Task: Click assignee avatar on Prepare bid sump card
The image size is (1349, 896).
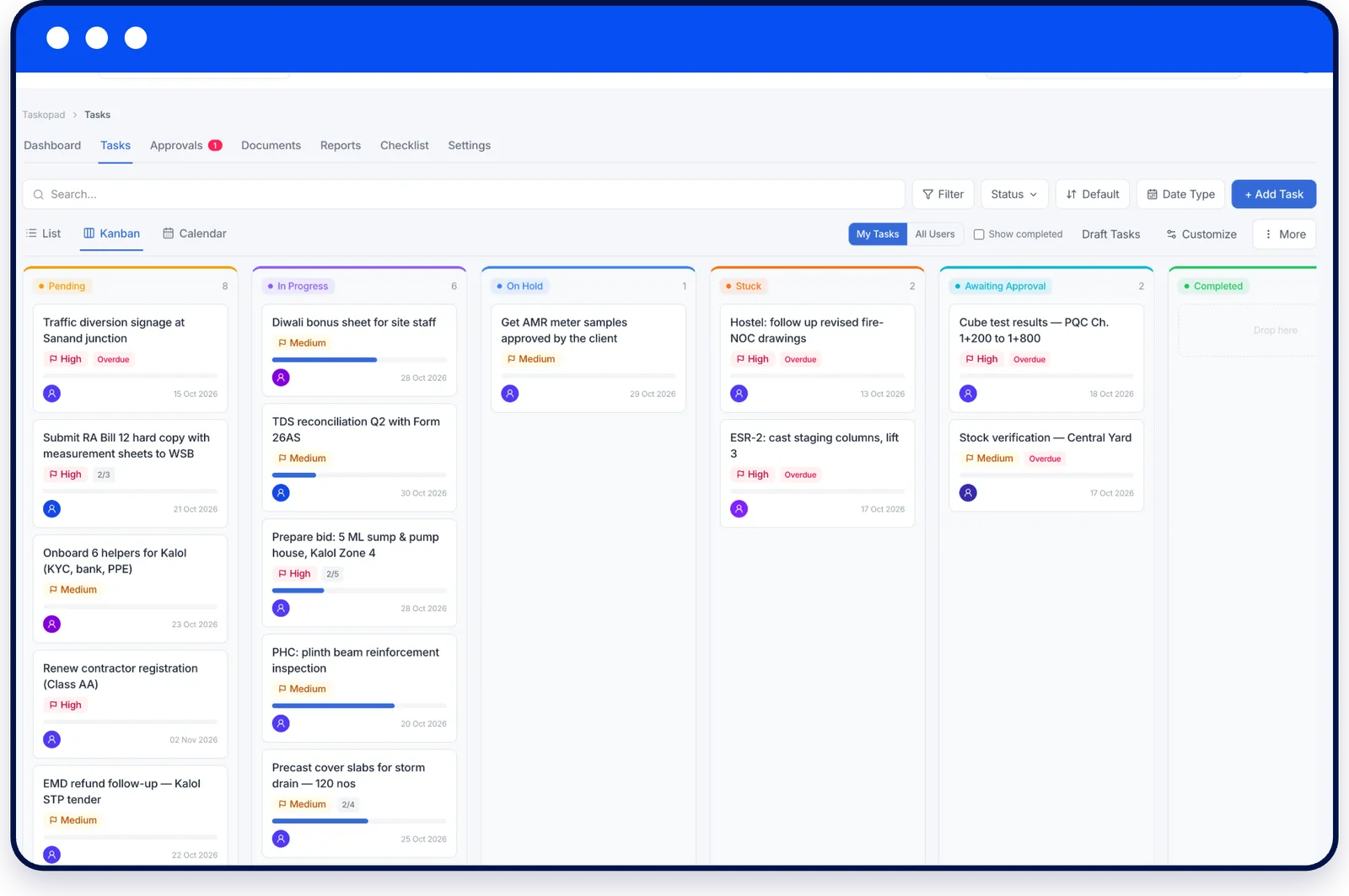Action: (281, 609)
